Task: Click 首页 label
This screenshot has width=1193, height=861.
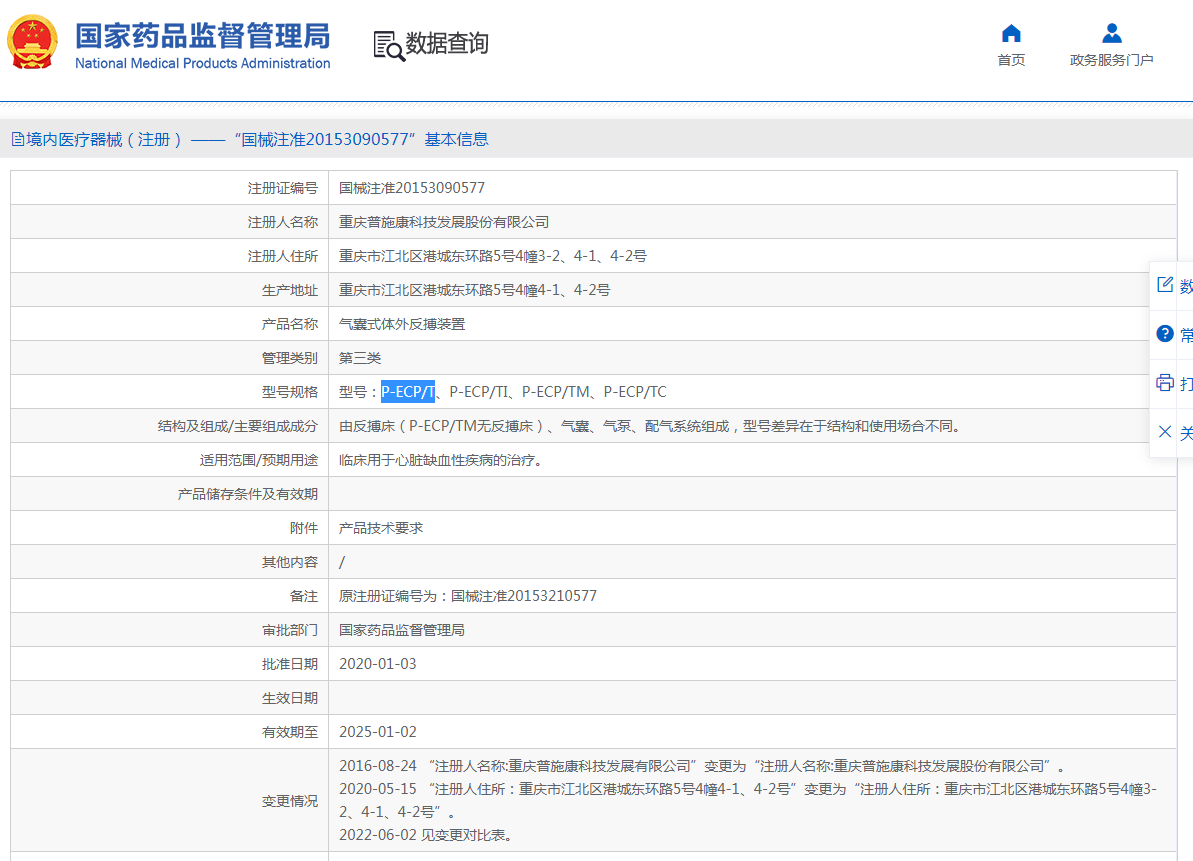Action: (1011, 60)
